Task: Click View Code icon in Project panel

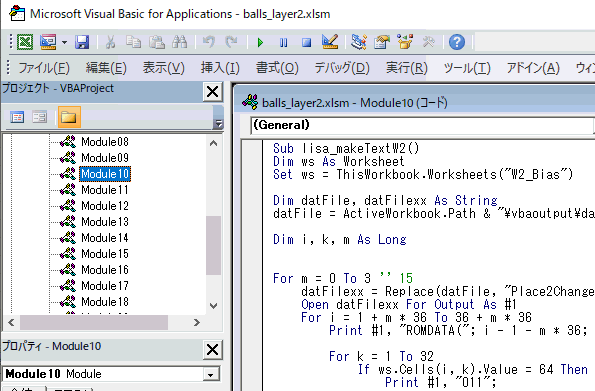Action: [17, 117]
